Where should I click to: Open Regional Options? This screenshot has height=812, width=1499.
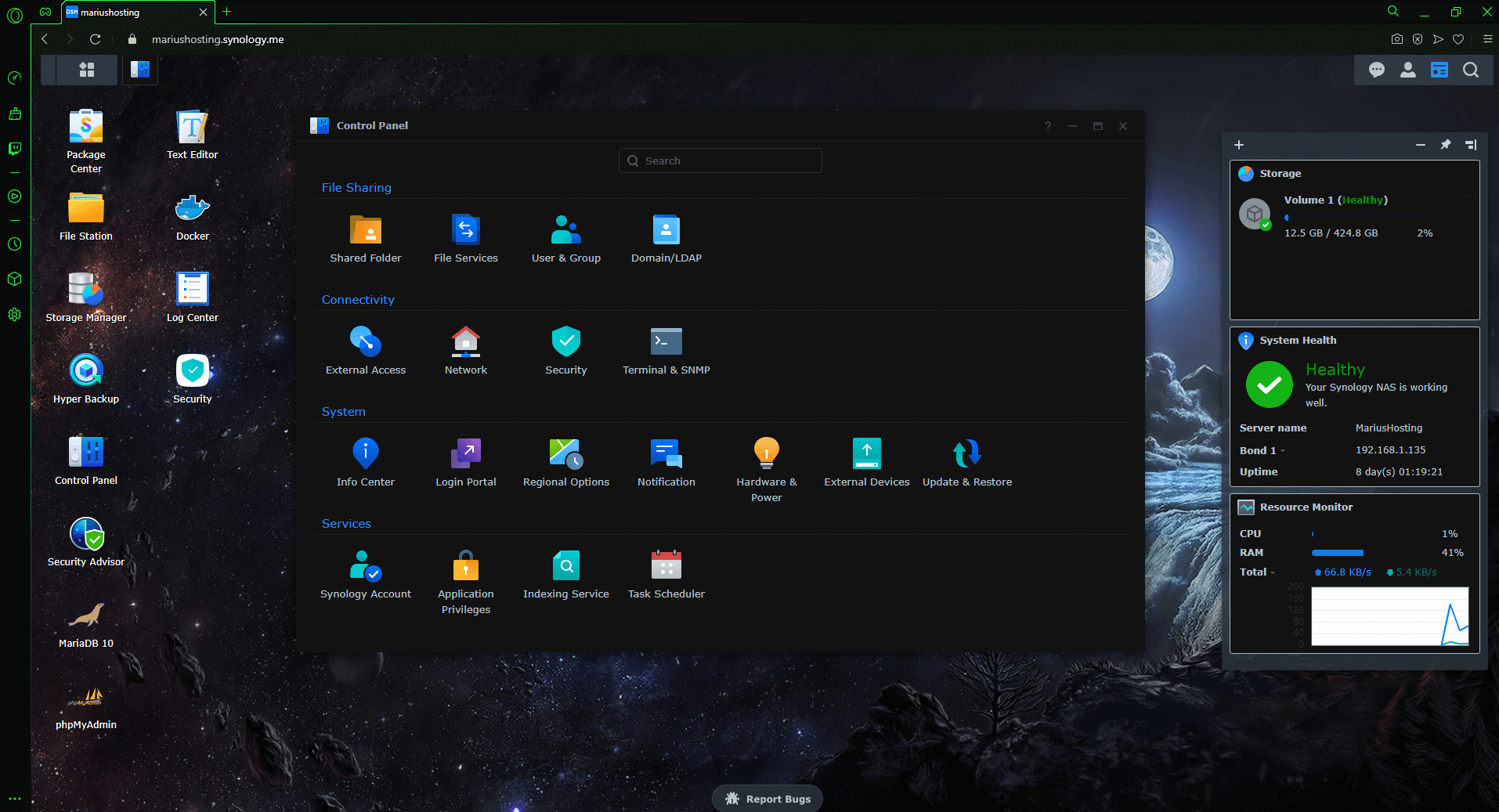(x=566, y=463)
